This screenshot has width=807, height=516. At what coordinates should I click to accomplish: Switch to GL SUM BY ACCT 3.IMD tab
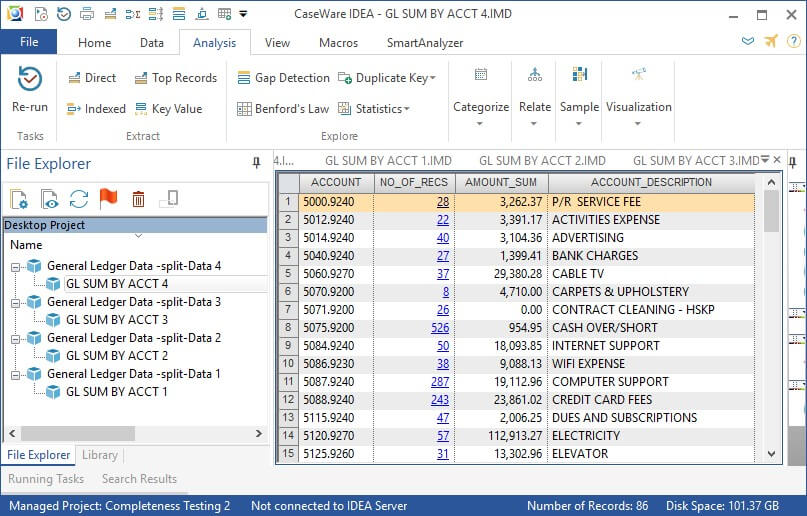pyautogui.click(x=696, y=161)
